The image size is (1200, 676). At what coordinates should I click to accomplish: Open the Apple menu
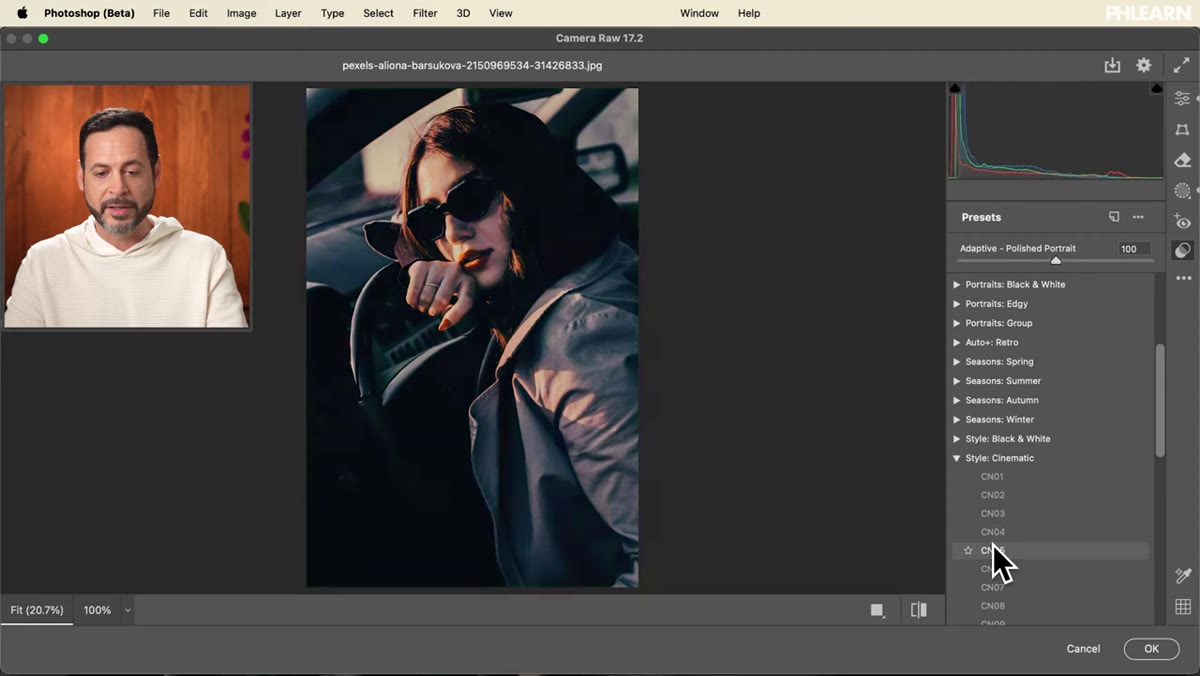[22, 13]
